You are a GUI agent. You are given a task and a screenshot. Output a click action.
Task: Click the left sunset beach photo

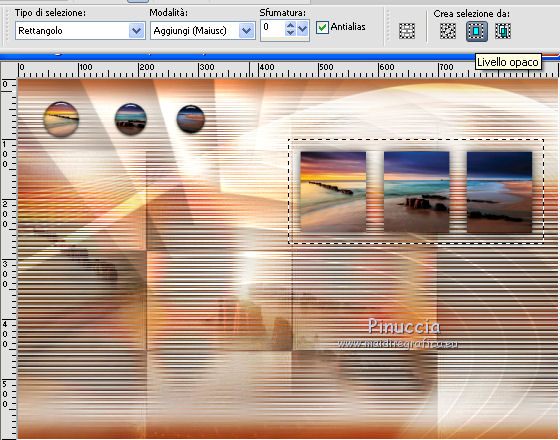pos(333,192)
